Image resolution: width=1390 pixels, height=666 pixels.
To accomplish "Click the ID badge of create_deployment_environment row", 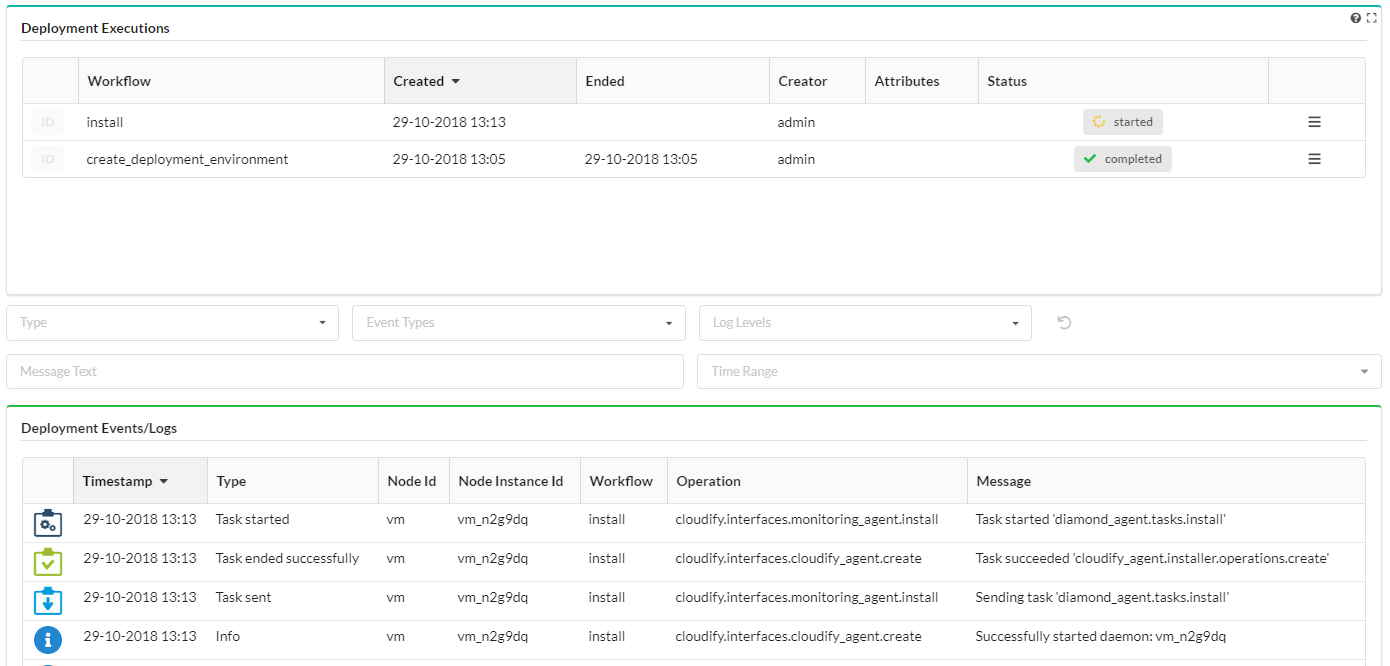I will coord(47,159).
